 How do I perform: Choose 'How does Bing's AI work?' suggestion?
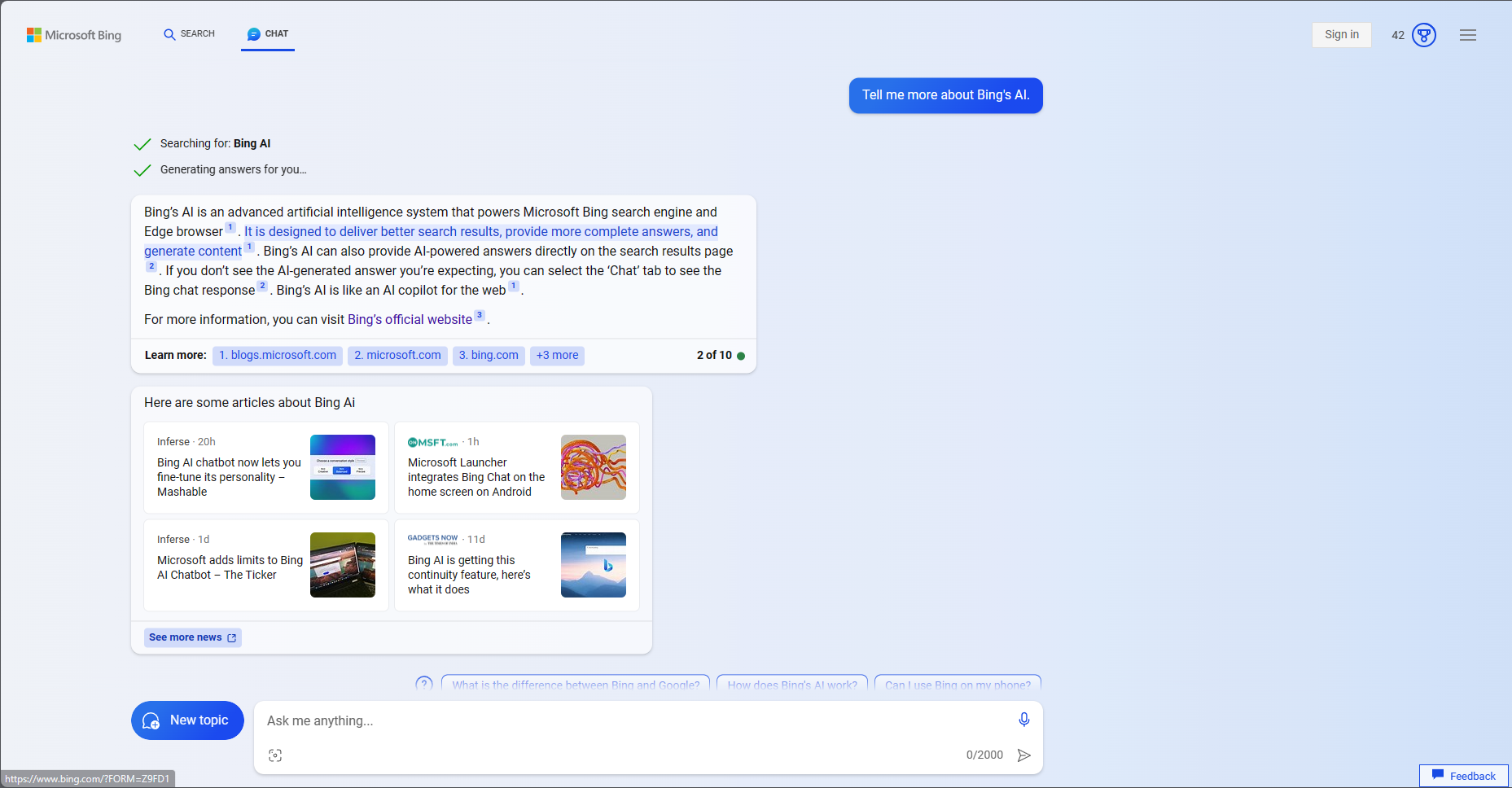792,685
